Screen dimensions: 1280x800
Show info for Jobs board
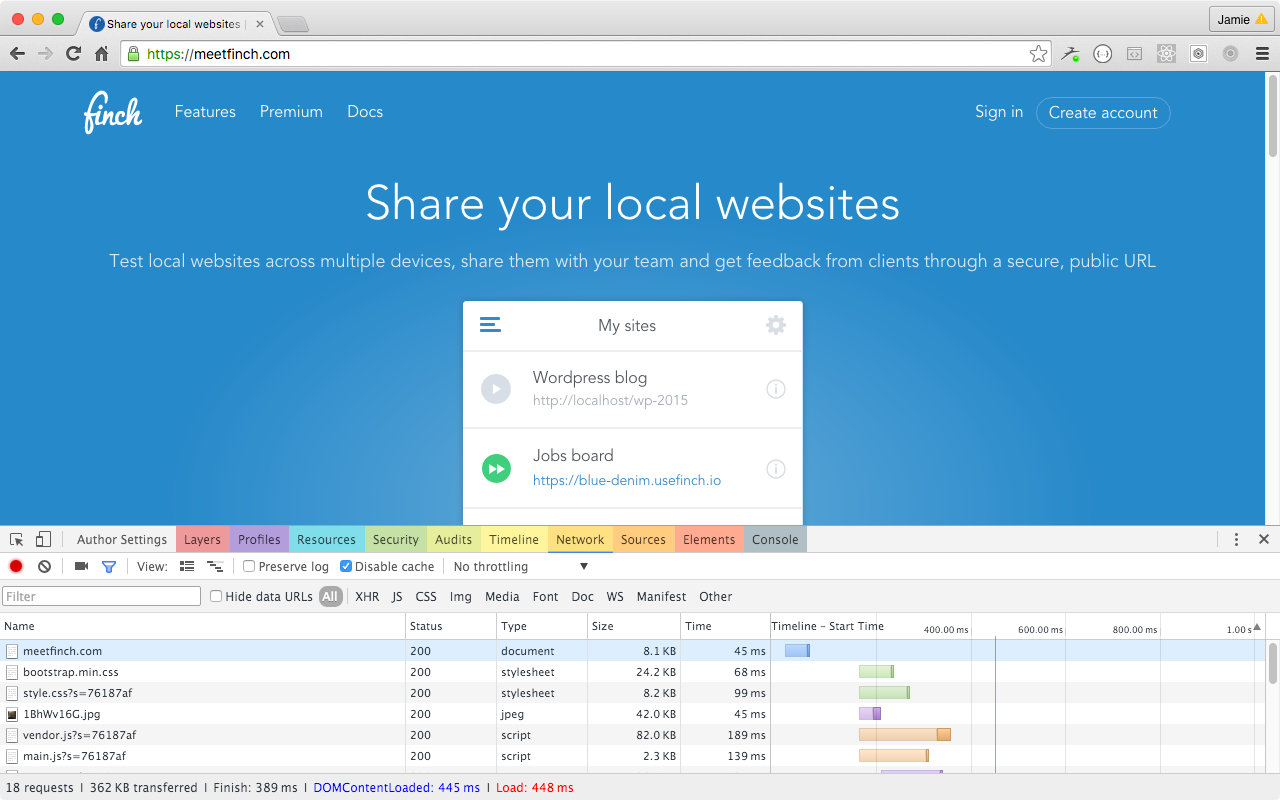coord(776,468)
